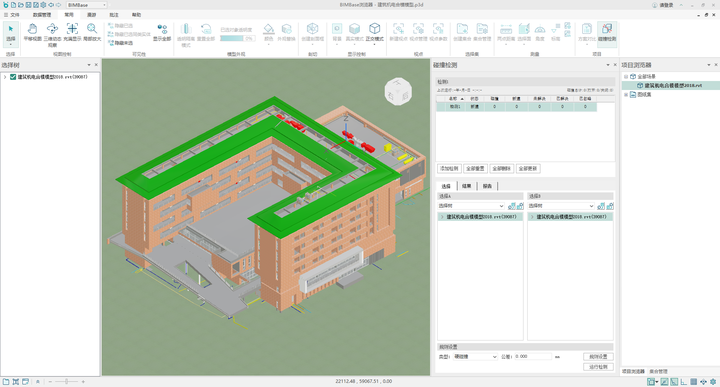Expand the model node under 选择B
Image resolution: width=720 pixels, height=387 pixels.
click(x=532, y=217)
